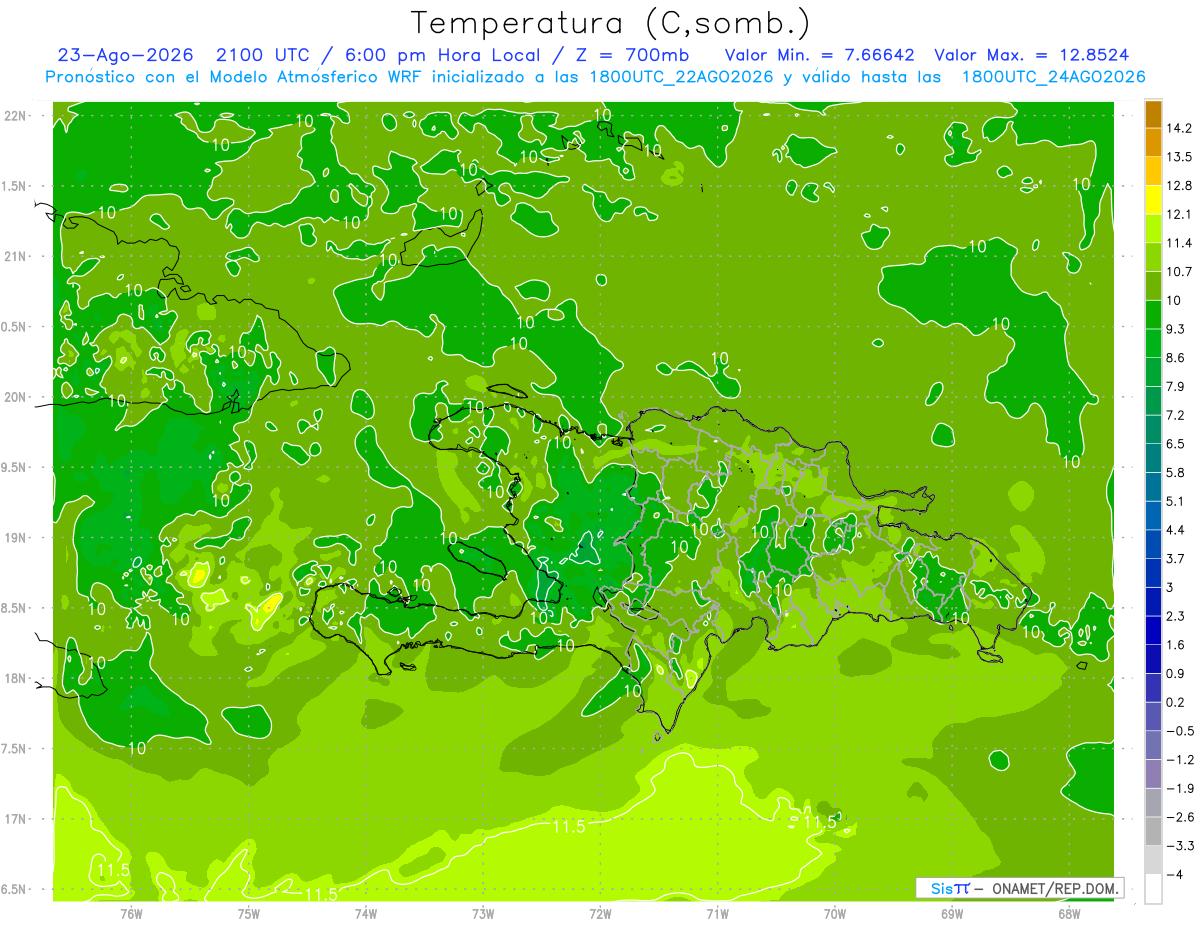The image size is (1200, 927).
Task: Click the model start time '1800UTC_22AGO2026'
Action: point(683,77)
